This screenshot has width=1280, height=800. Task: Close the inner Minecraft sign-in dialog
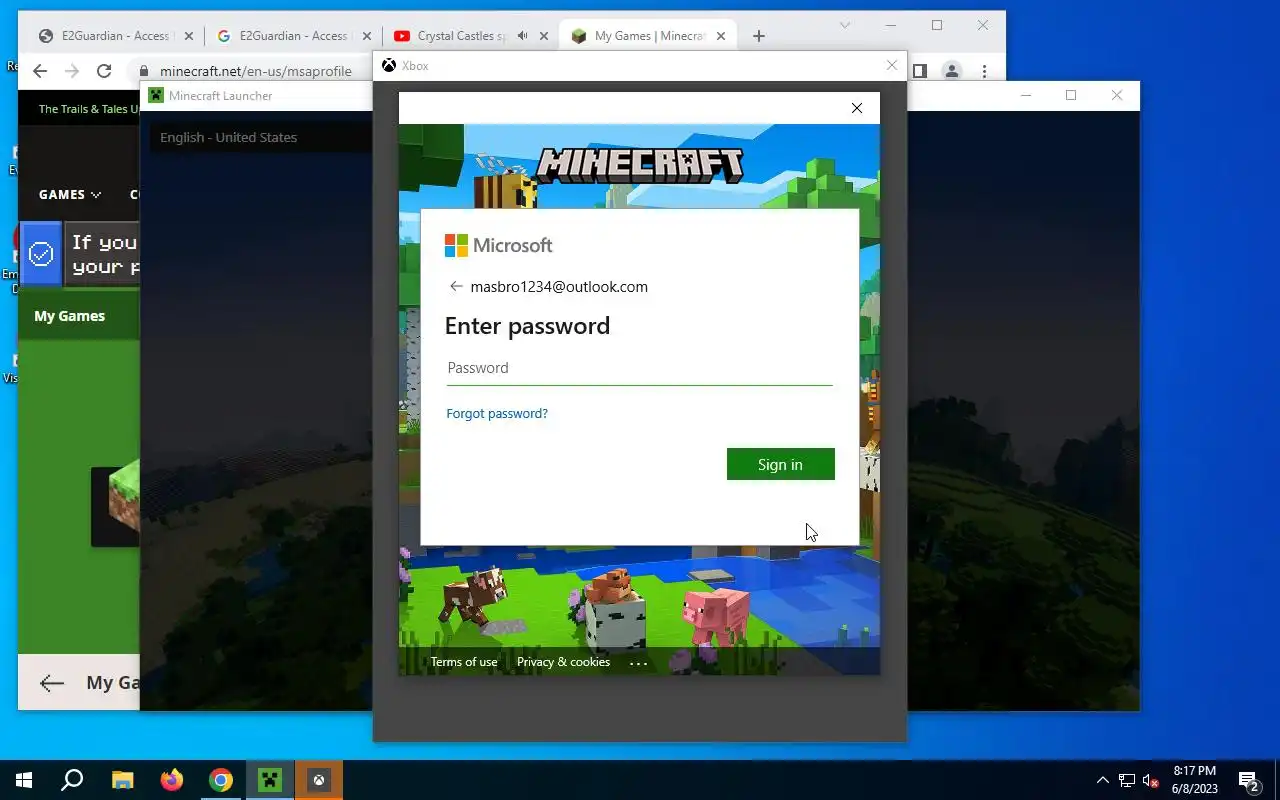(x=857, y=108)
